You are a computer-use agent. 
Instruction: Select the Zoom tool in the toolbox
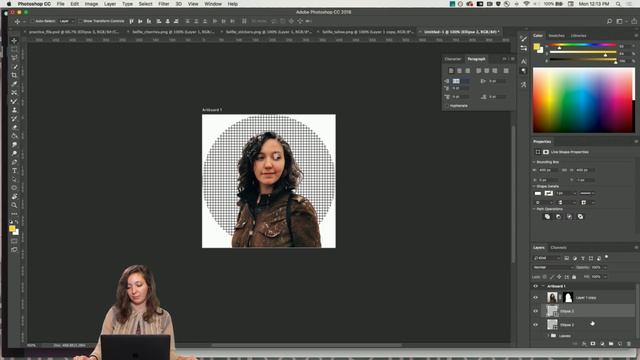14,205
